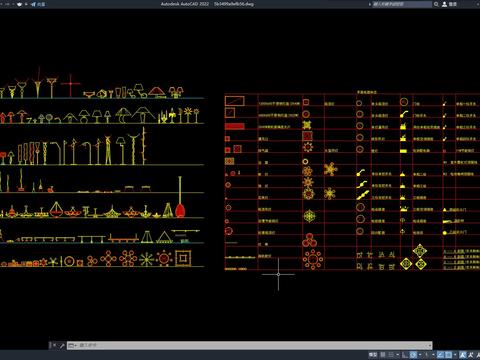Open the user sign-in account menu
This screenshot has width=480, height=360.
(449, 4)
